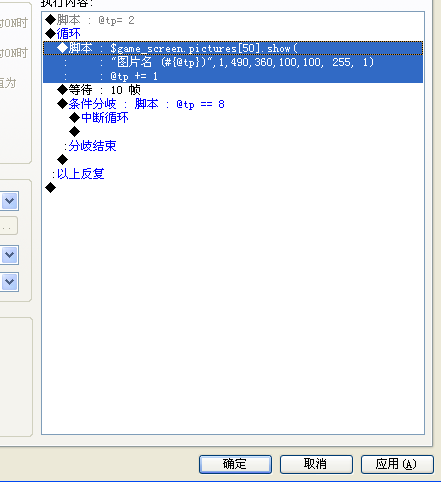Select the script line '$game_screen.pictures[50].show('

pyautogui.click(x=233, y=48)
